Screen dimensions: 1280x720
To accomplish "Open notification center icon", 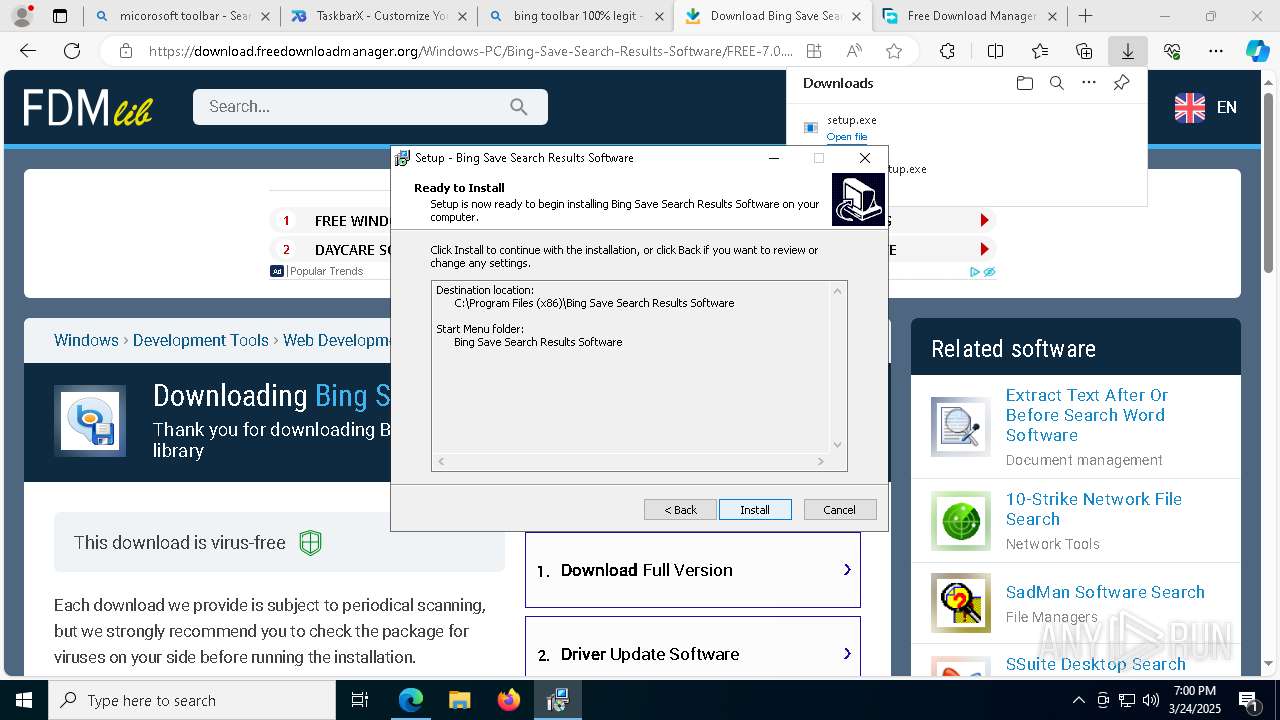I will pyautogui.click(x=1249, y=700).
